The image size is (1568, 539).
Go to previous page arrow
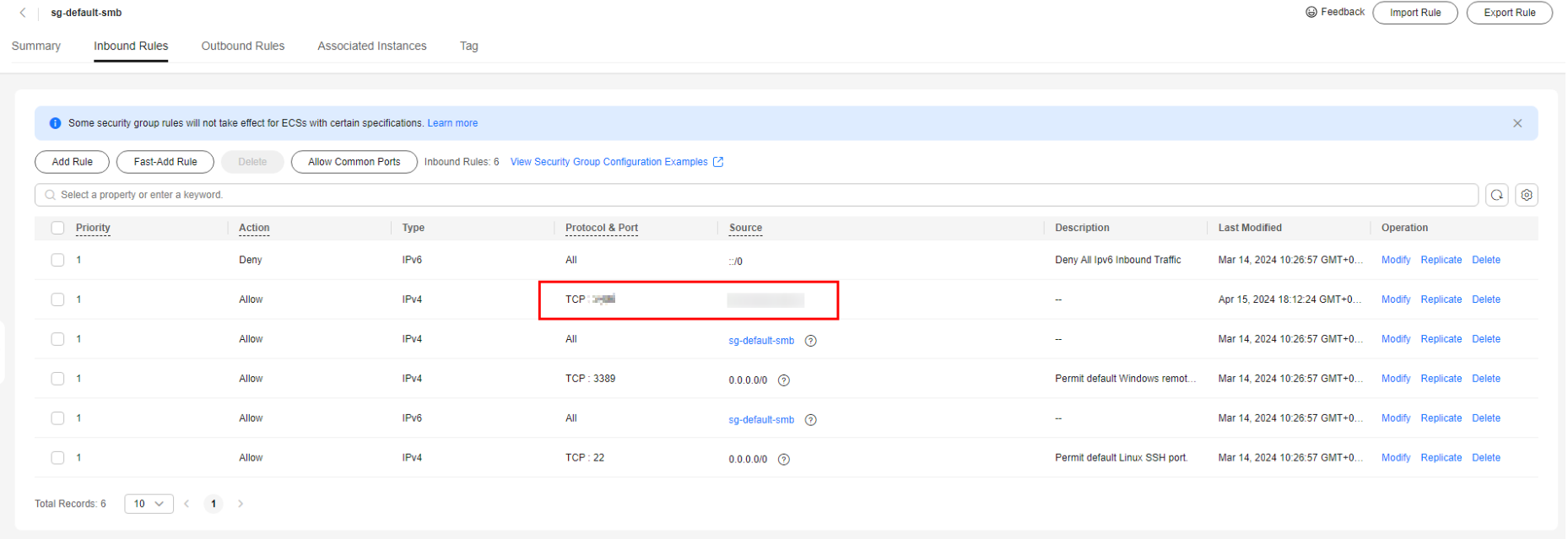coord(187,504)
